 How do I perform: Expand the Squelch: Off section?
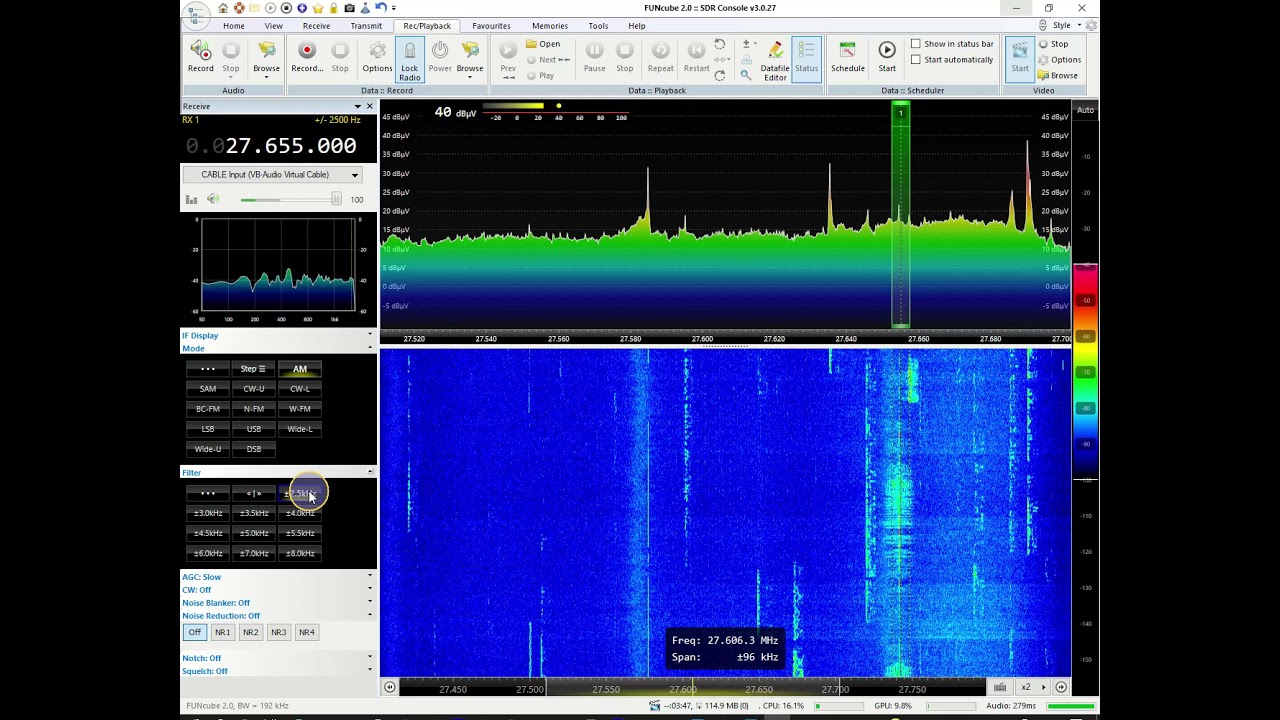tap(277, 671)
